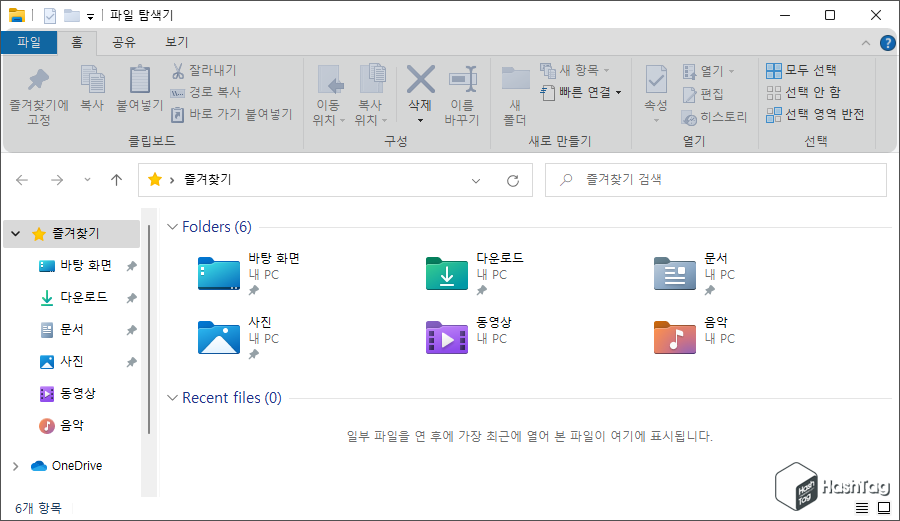This screenshot has width=900, height=521.
Task: Switch to details view icon
Action: click(862, 508)
